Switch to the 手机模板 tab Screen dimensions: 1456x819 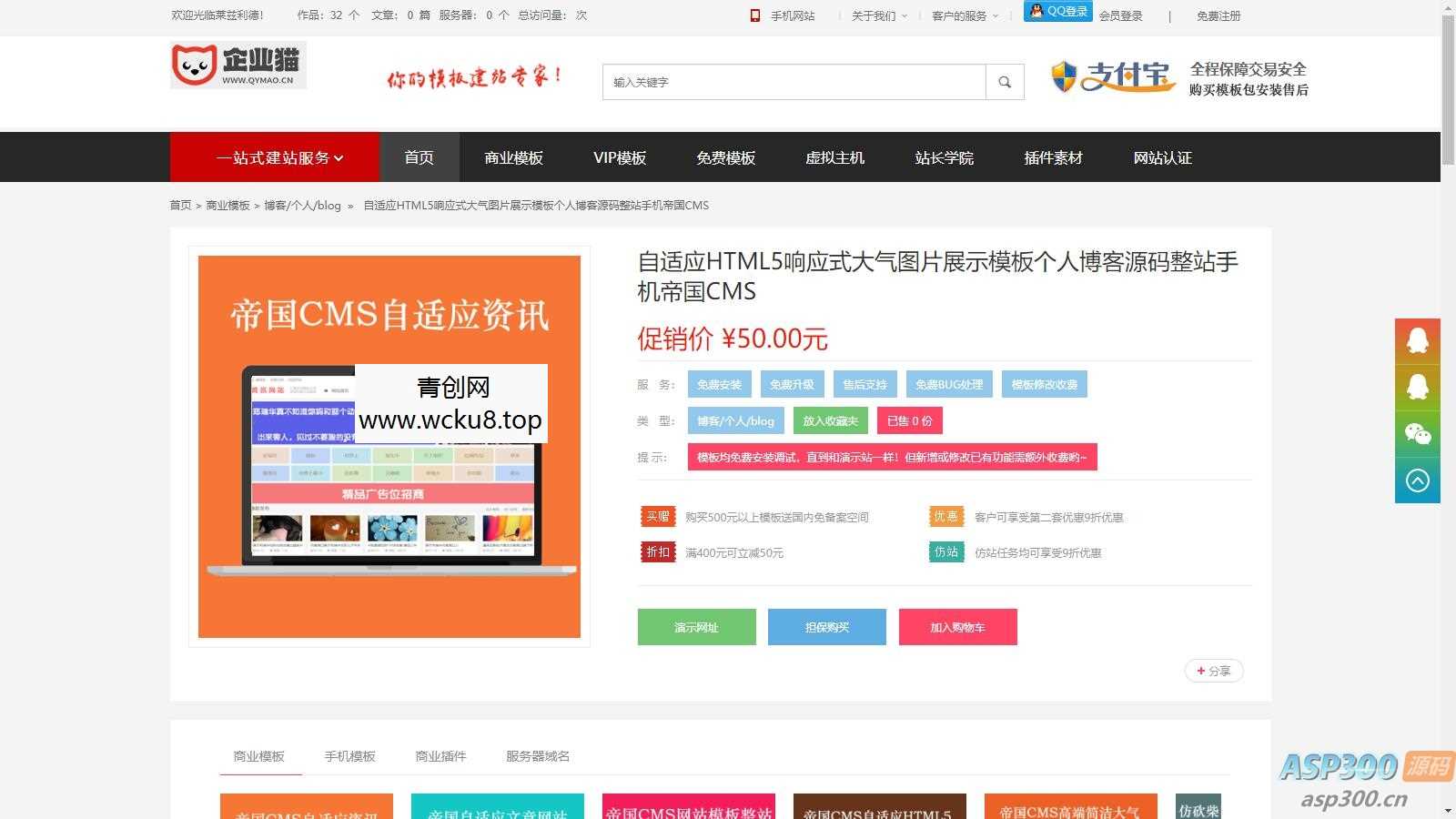(350, 755)
